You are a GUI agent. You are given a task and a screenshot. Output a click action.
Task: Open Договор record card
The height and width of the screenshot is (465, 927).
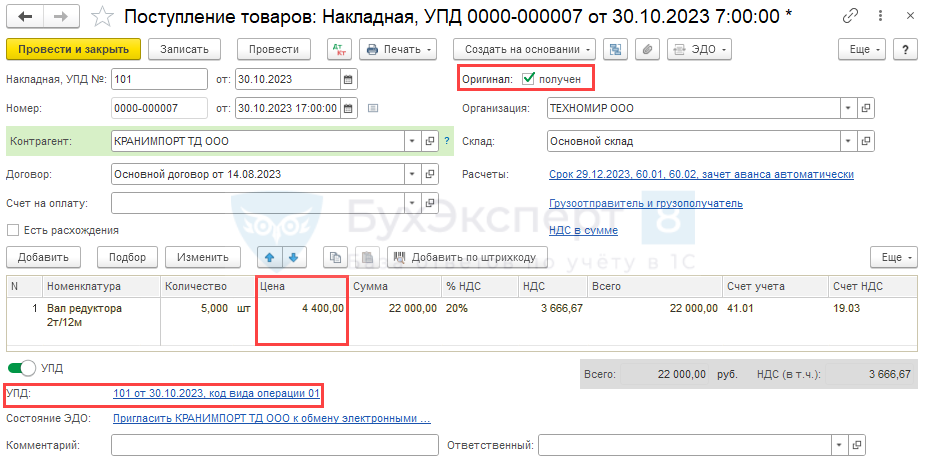430,174
